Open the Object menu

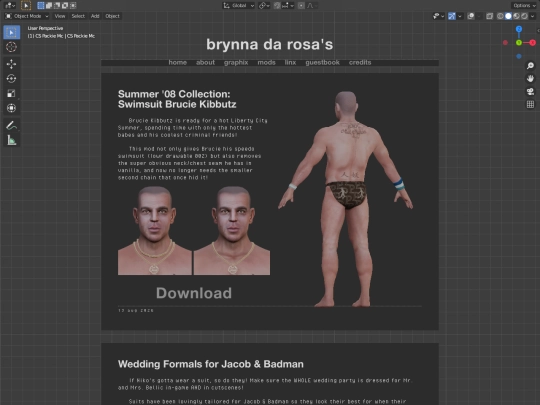click(112, 16)
